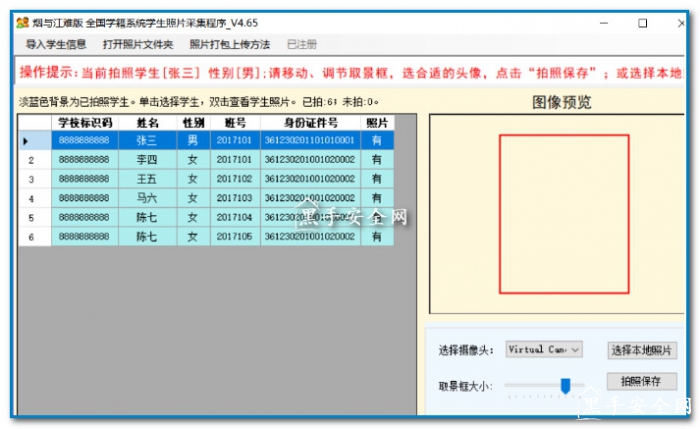Open the 照片打包上传方法 menu

pyautogui.click(x=229, y=45)
